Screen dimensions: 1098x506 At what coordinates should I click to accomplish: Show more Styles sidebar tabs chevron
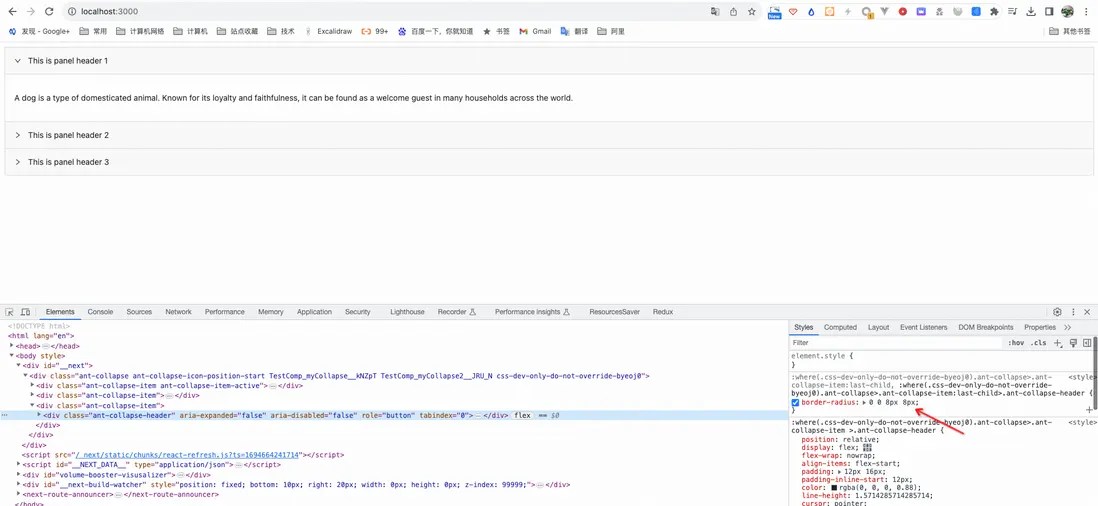click(x=1067, y=328)
